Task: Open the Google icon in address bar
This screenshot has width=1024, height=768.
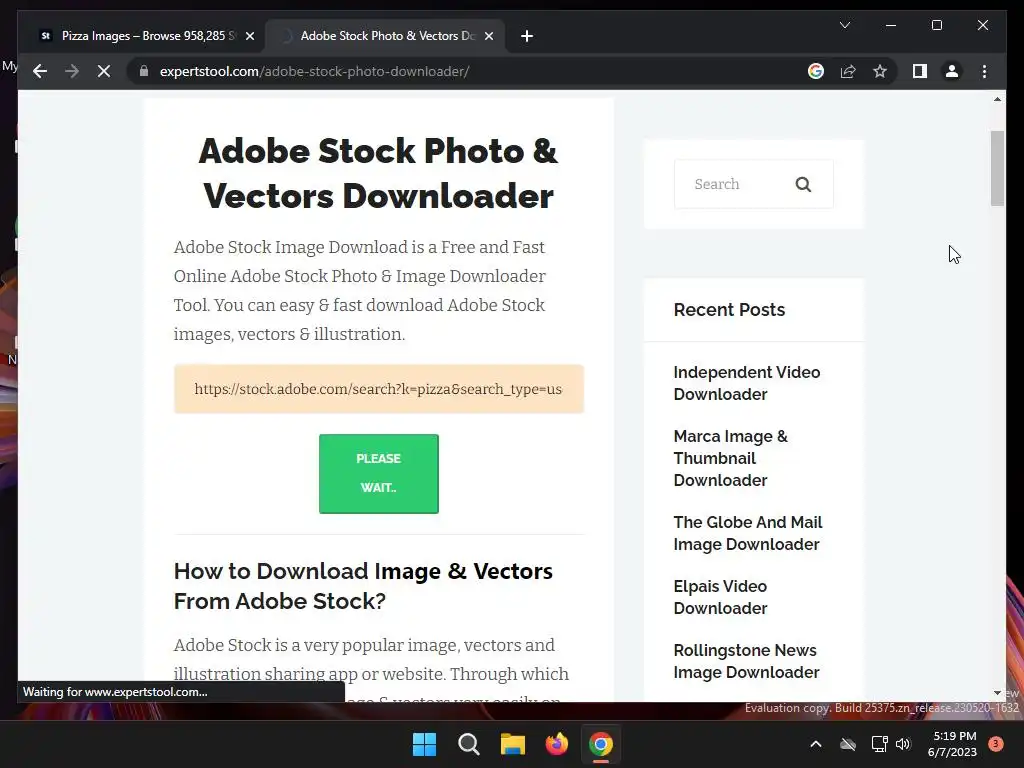Action: click(816, 71)
